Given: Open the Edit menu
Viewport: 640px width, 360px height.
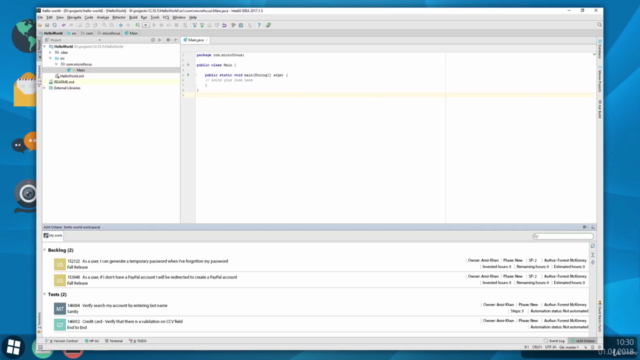Looking at the screenshot, I should pyautogui.click(x=49, y=18).
